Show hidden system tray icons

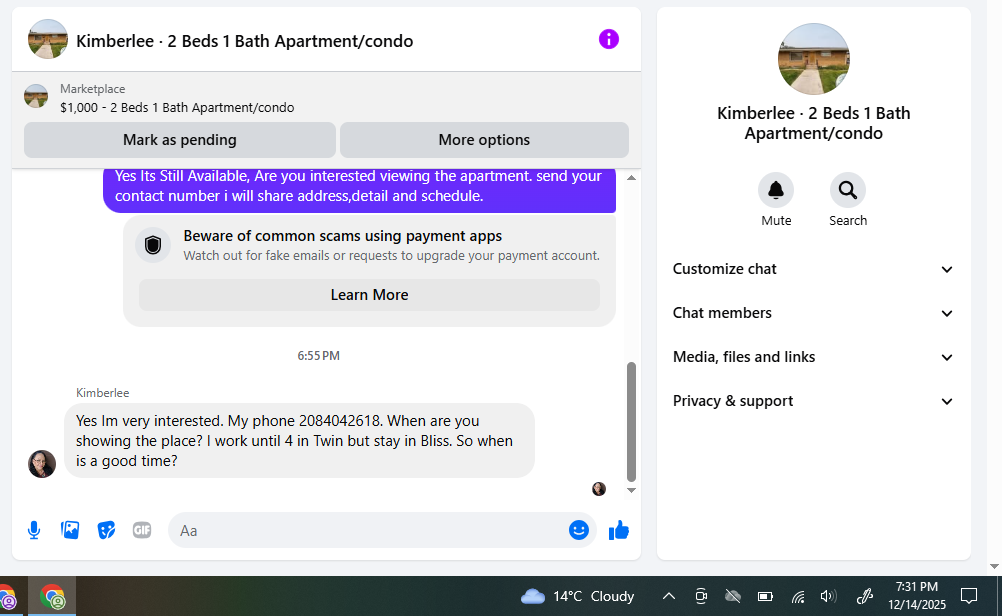pos(668,597)
